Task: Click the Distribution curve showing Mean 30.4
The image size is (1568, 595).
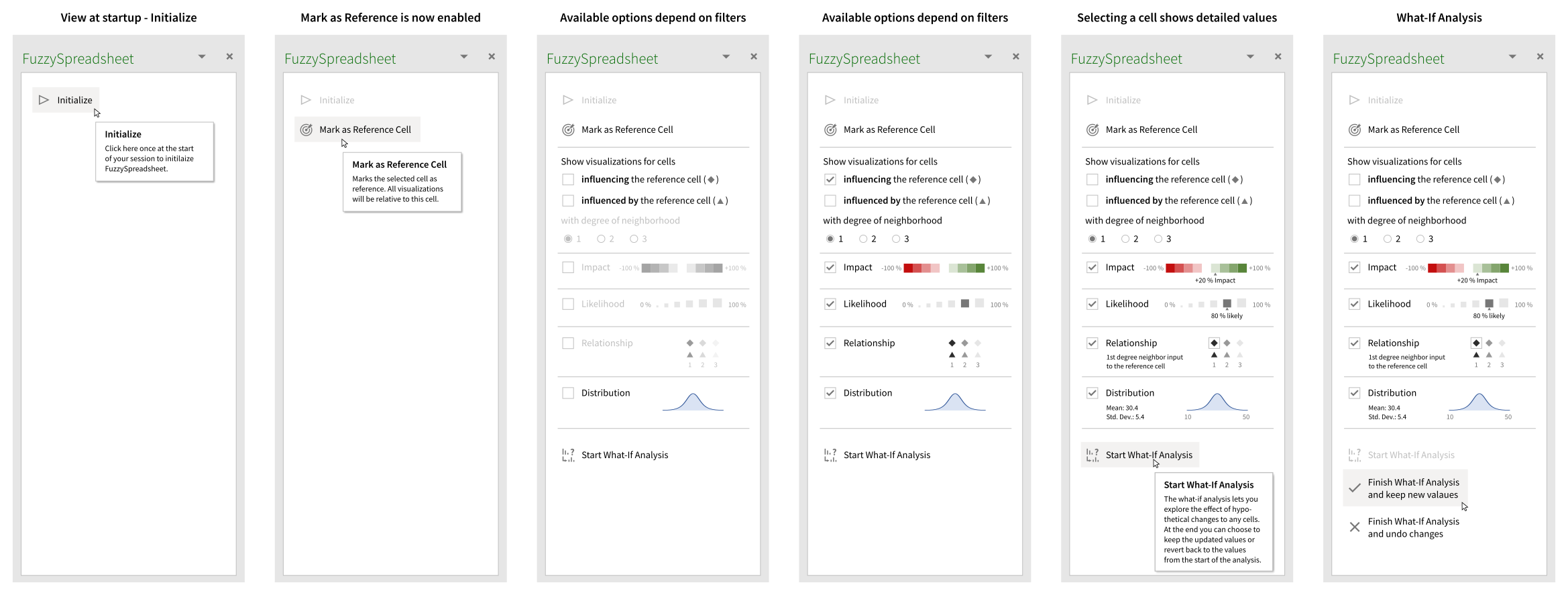Action: 1218,401
